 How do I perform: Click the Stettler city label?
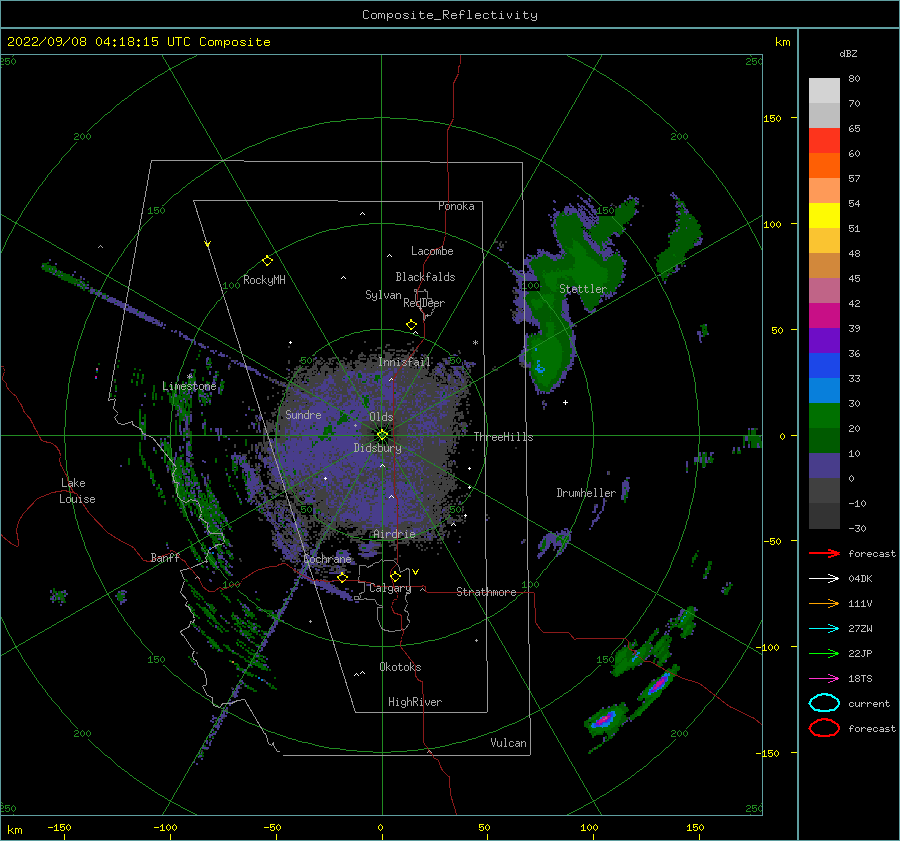click(583, 289)
